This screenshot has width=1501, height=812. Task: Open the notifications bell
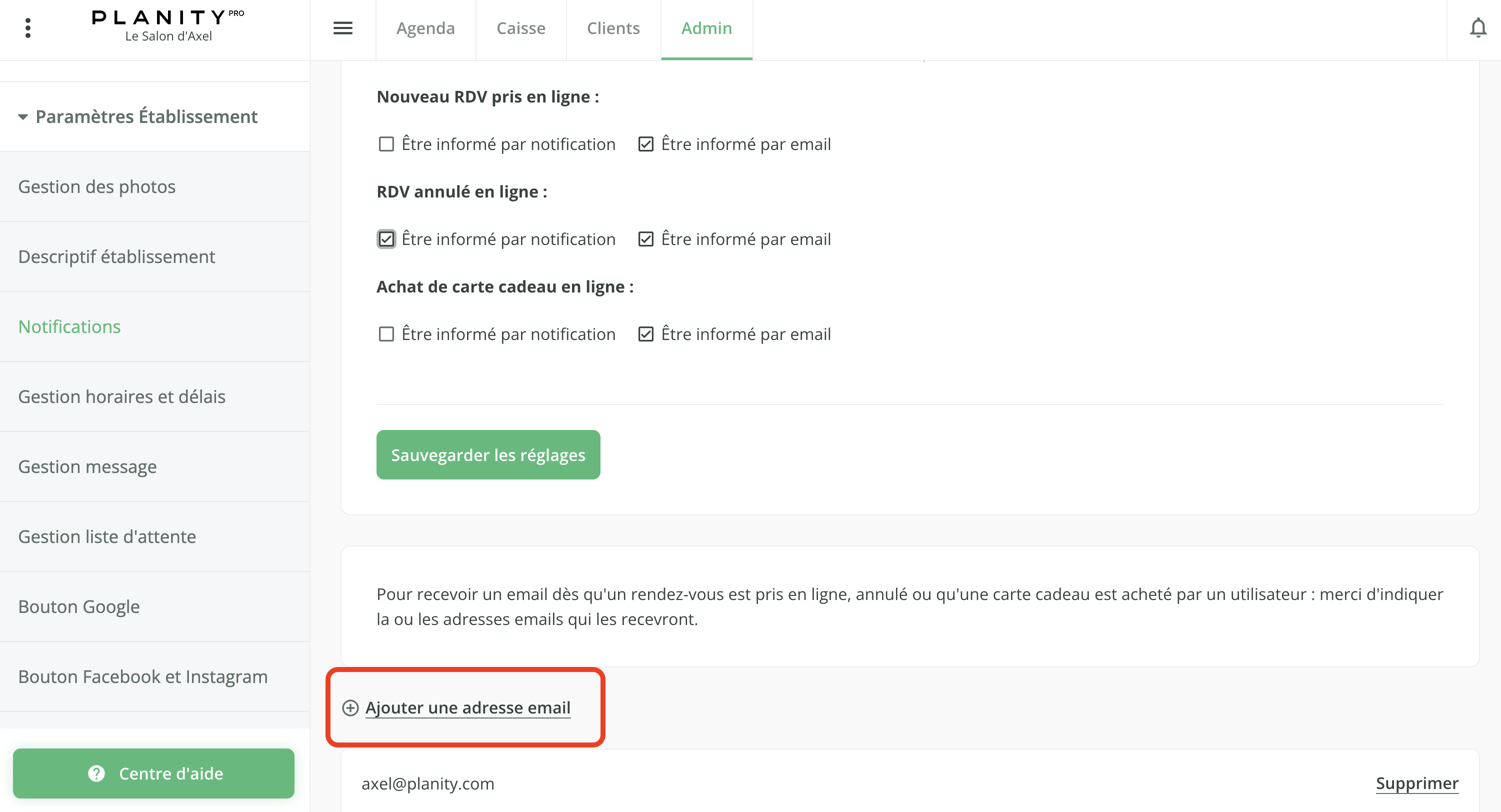[x=1477, y=28]
